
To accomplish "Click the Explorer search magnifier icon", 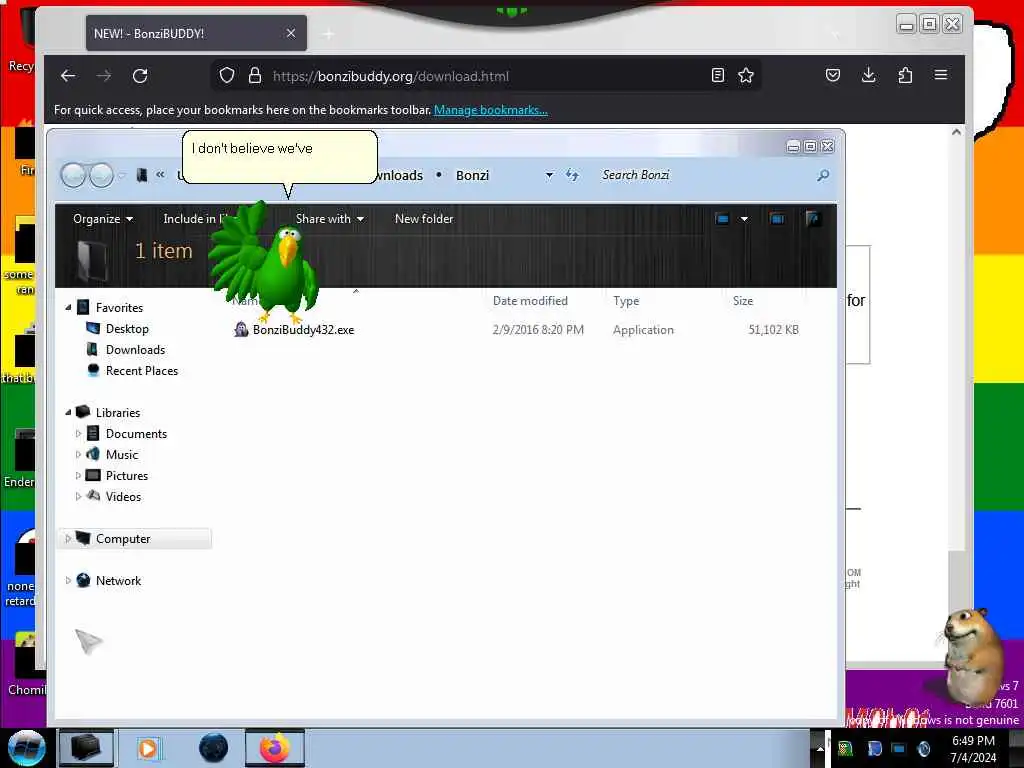I will pos(823,175).
